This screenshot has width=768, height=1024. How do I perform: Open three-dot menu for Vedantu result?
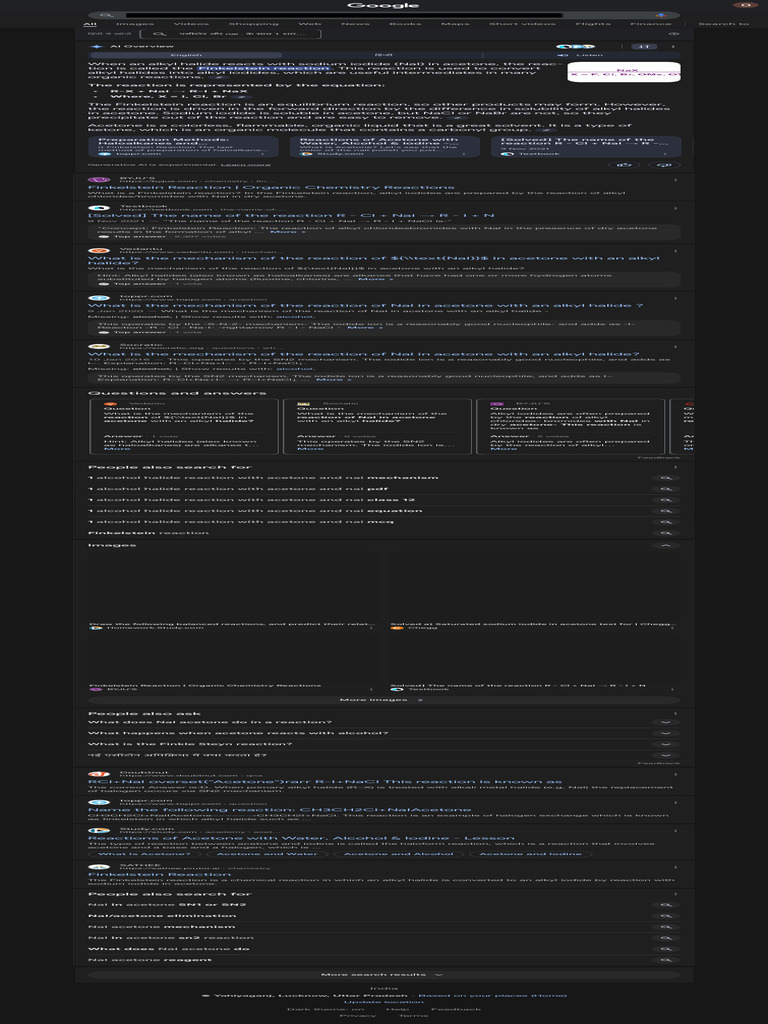[x=675, y=251]
